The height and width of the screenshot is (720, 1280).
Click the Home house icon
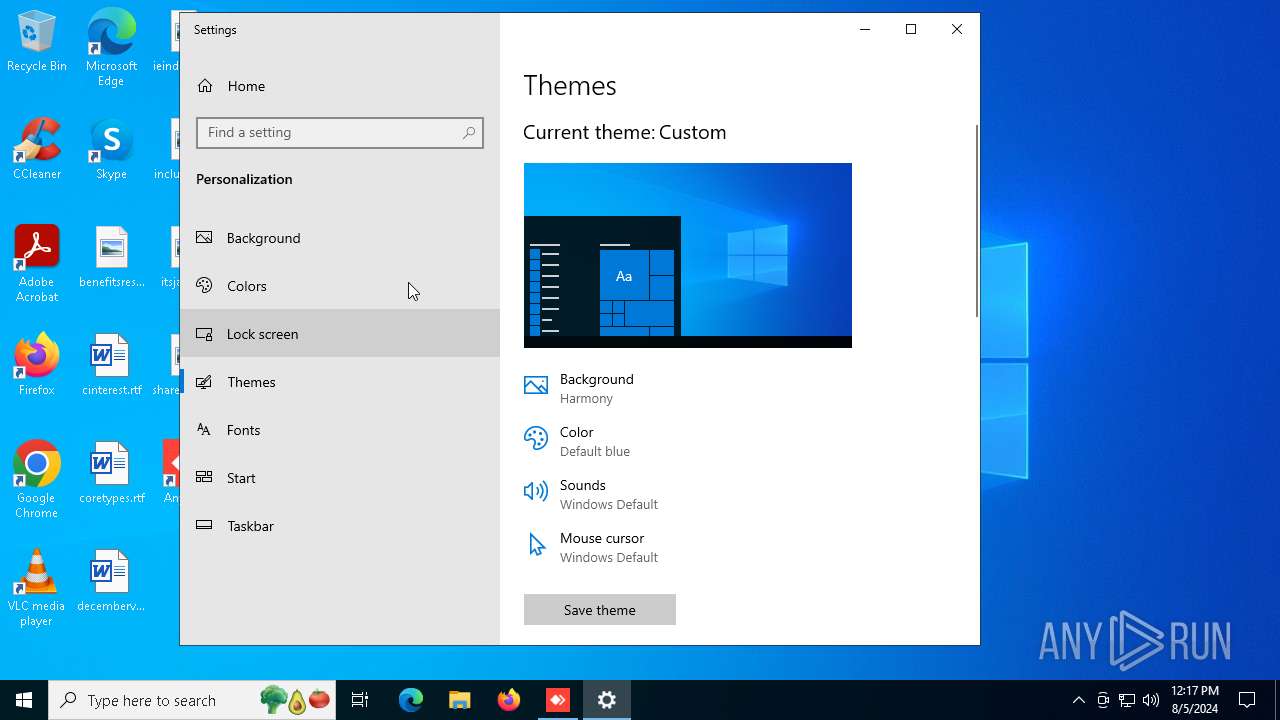pyautogui.click(x=205, y=86)
